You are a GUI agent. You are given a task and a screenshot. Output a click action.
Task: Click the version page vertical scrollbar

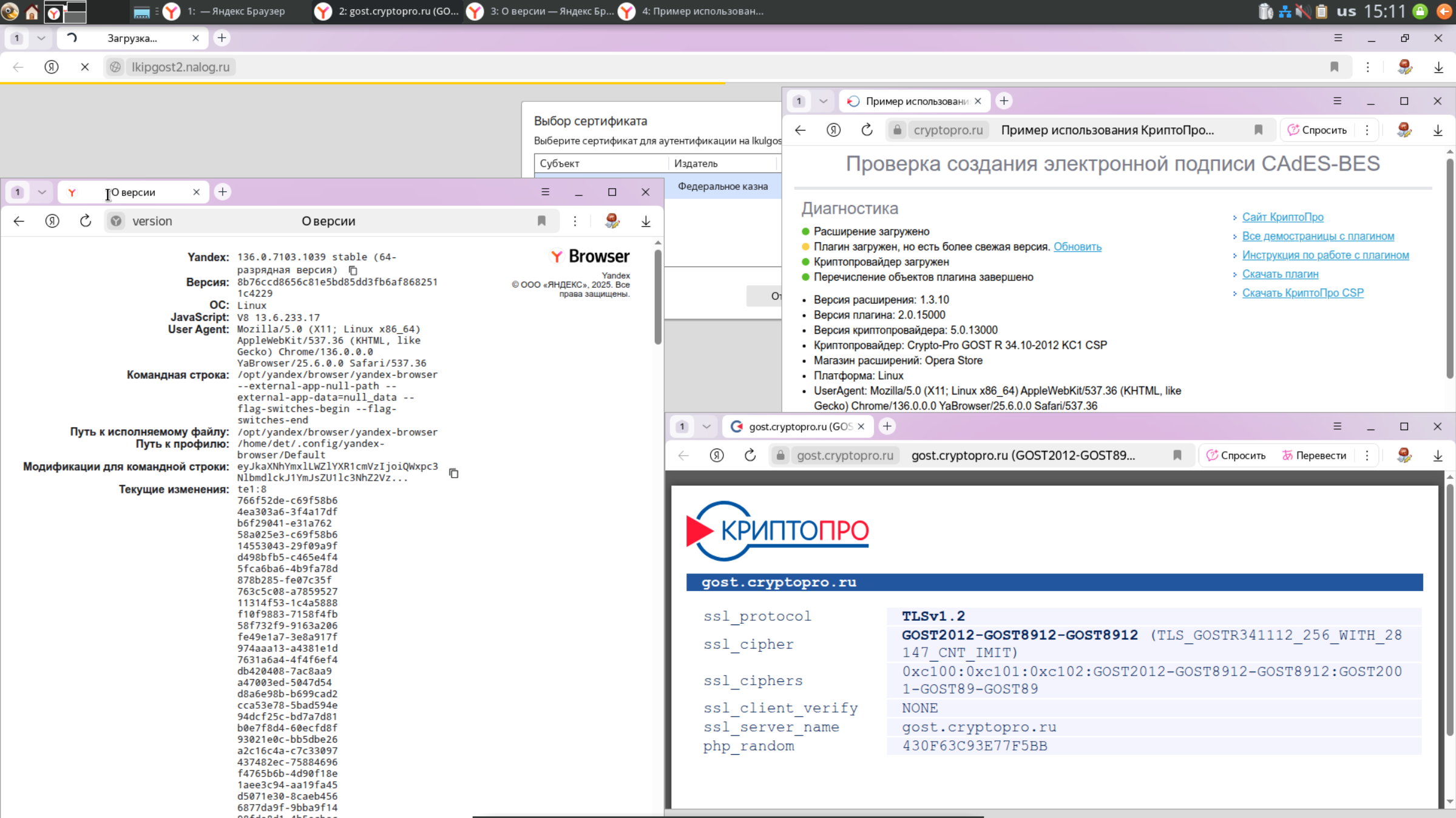coord(658,297)
